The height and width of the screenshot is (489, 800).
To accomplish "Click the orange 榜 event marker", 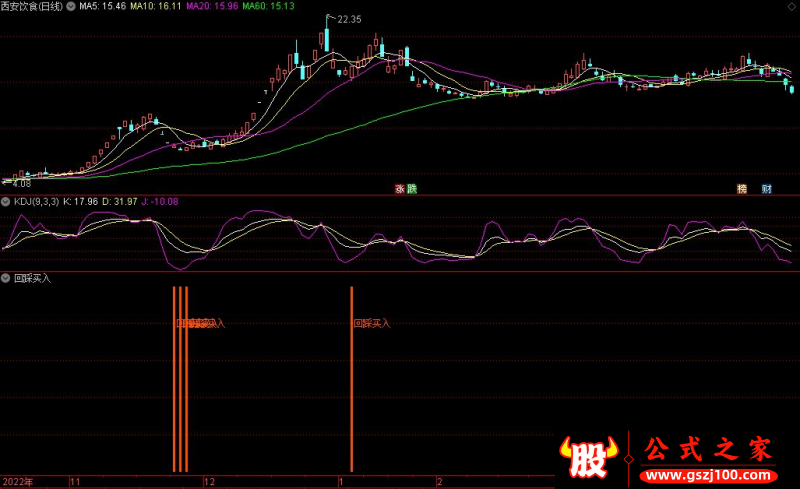I will pyautogui.click(x=742, y=188).
